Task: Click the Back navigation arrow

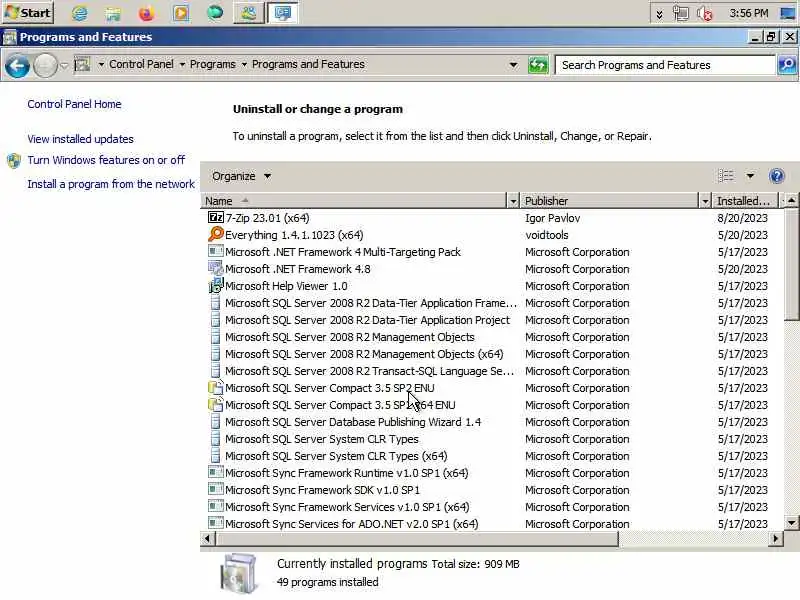Action: [x=17, y=66]
